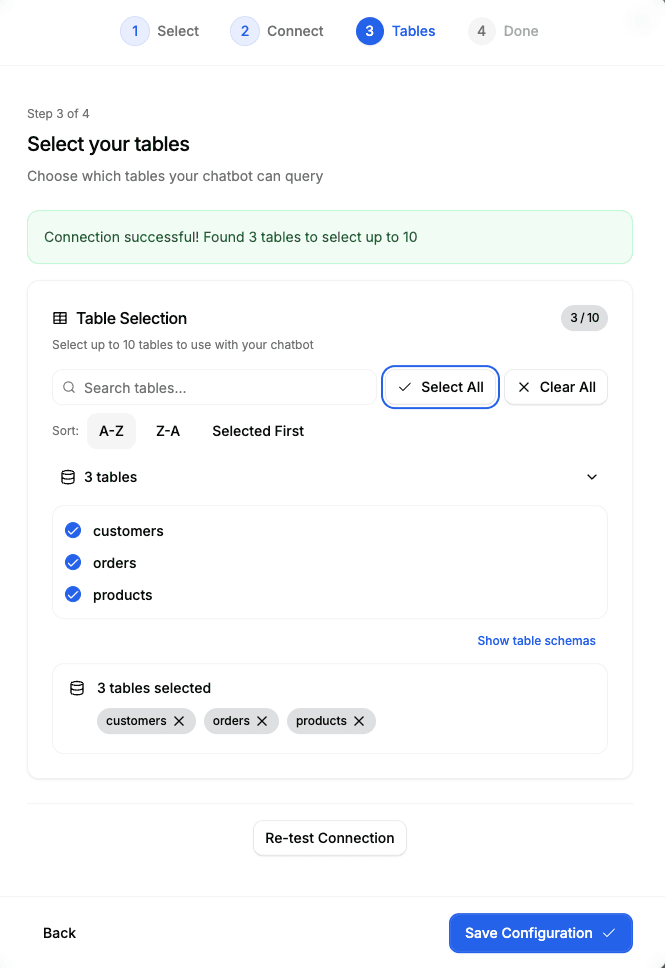This screenshot has height=968, width=665.
Task: Remove the products chip via its X icon
Action: pyautogui.click(x=361, y=720)
